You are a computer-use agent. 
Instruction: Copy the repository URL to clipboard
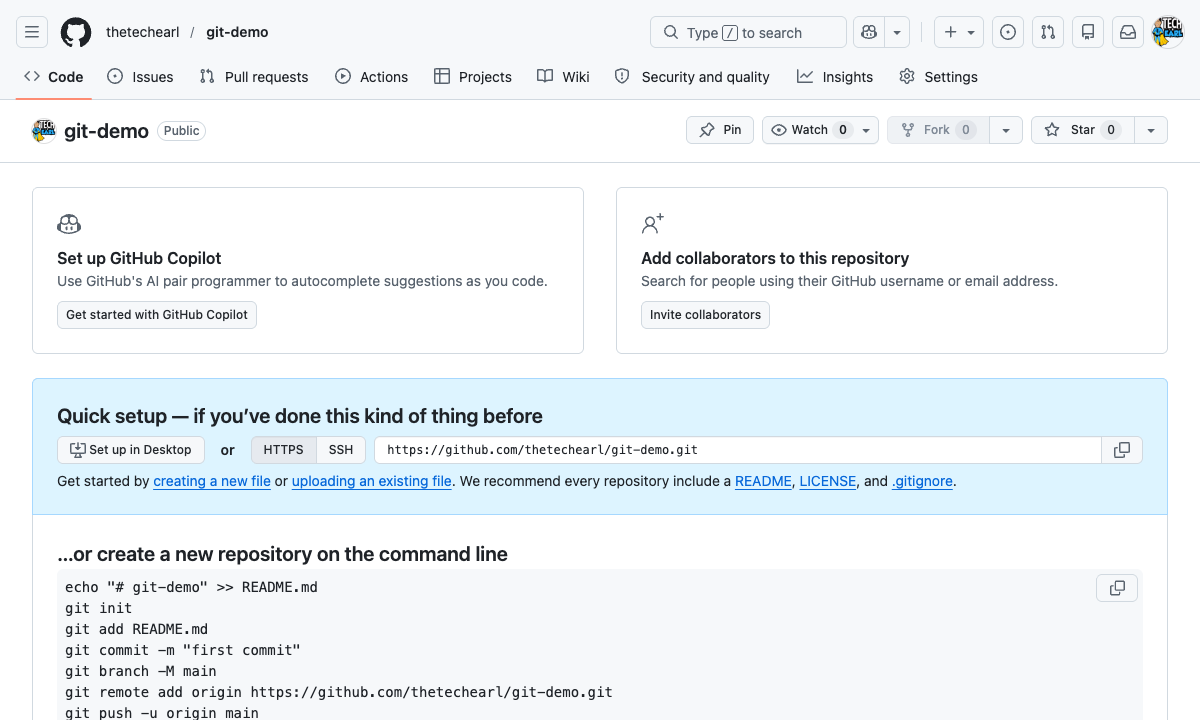(x=1122, y=450)
